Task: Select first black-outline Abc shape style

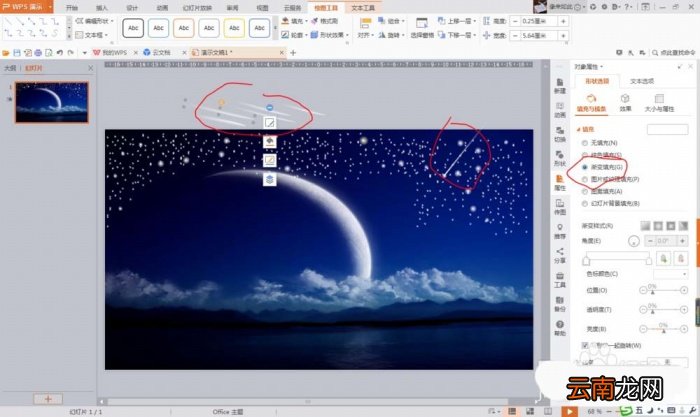Action: click(x=133, y=28)
